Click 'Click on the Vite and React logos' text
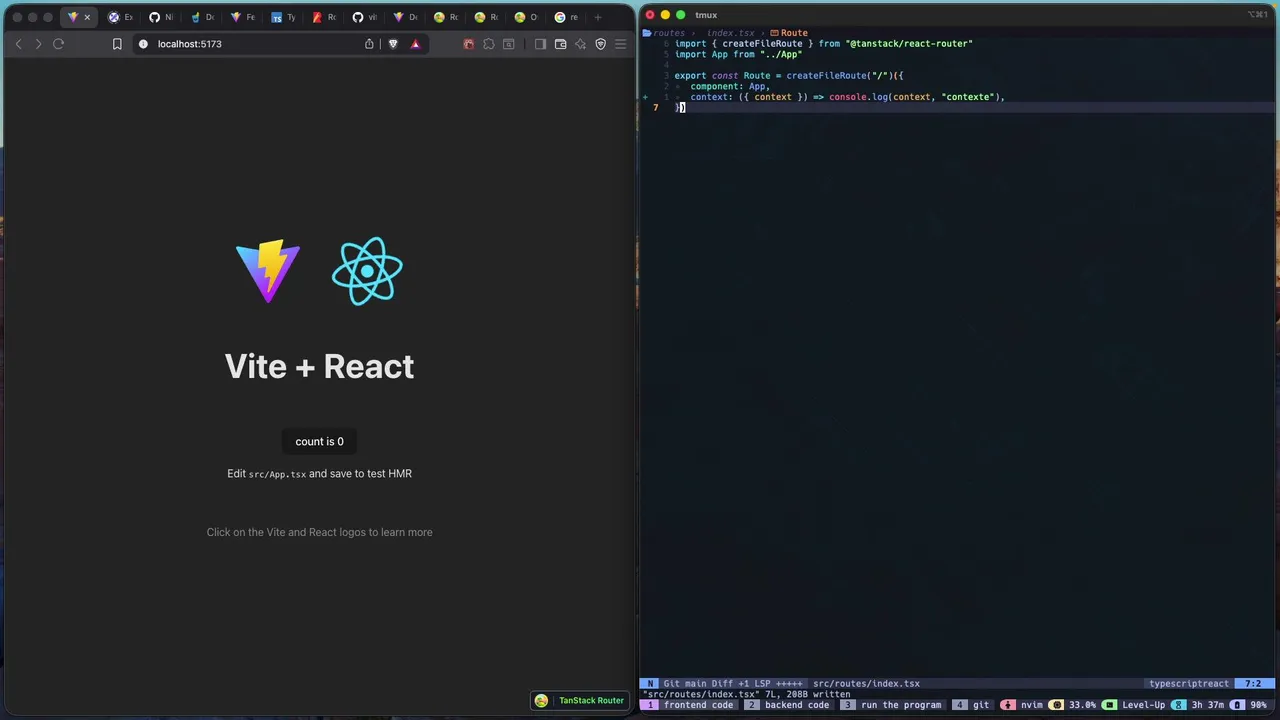 click(319, 532)
